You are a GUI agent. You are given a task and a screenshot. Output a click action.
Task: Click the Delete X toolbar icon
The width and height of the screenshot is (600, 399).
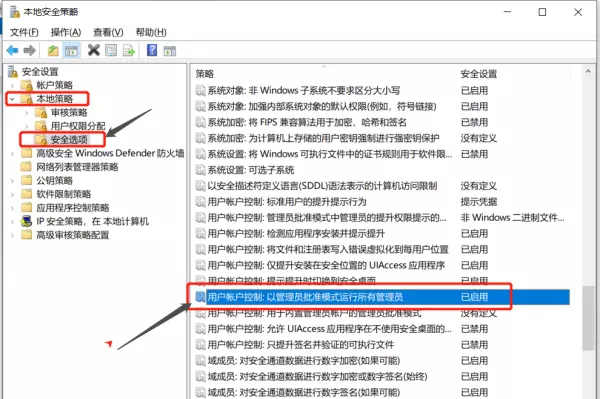pos(93,50)
